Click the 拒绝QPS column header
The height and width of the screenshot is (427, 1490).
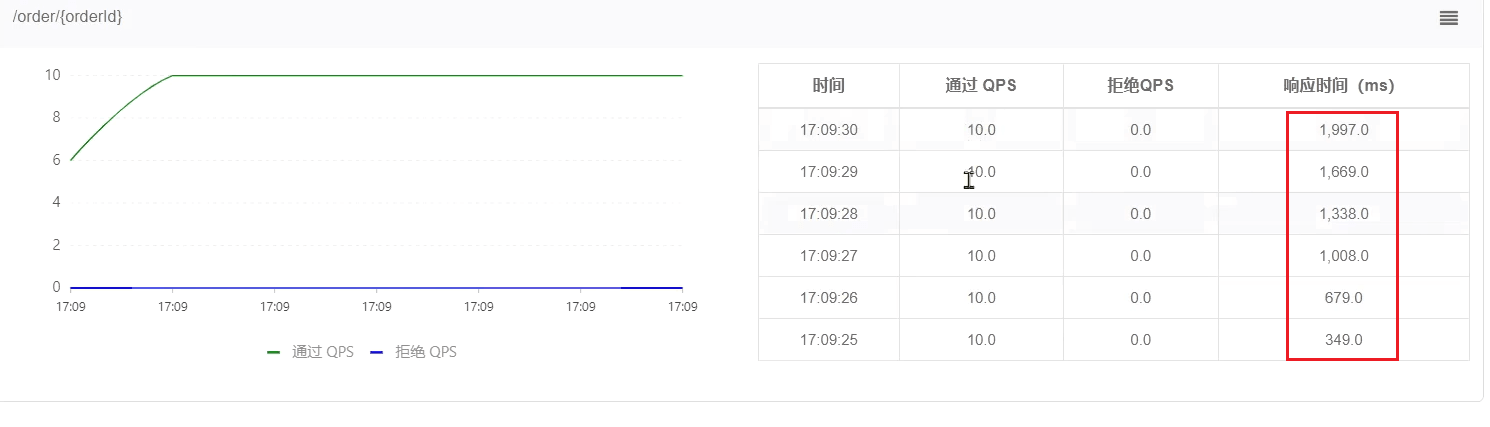pyautogui.click(x=1140, y=86)
